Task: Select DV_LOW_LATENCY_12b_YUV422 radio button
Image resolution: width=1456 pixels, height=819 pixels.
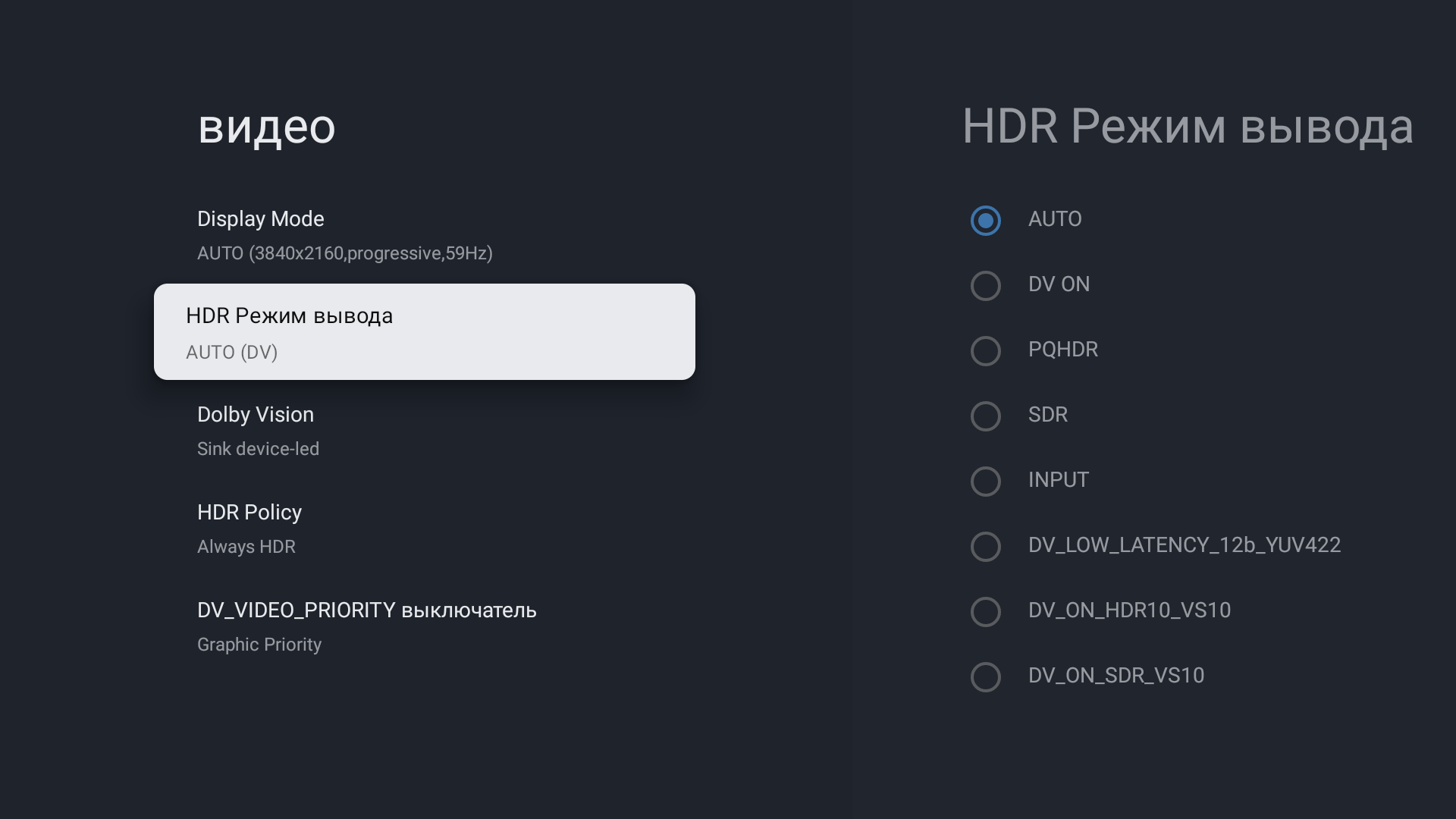Action: click(985, 547)
